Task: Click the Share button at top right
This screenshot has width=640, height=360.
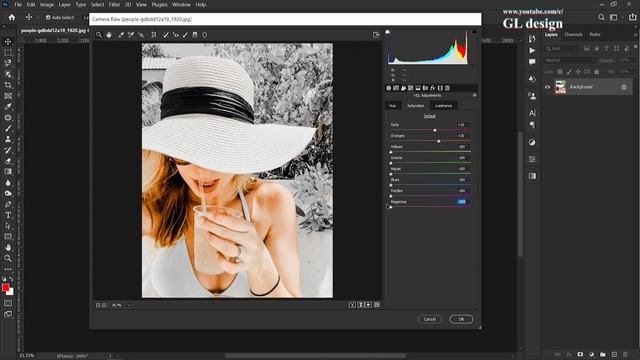Action: coord(632,17)
